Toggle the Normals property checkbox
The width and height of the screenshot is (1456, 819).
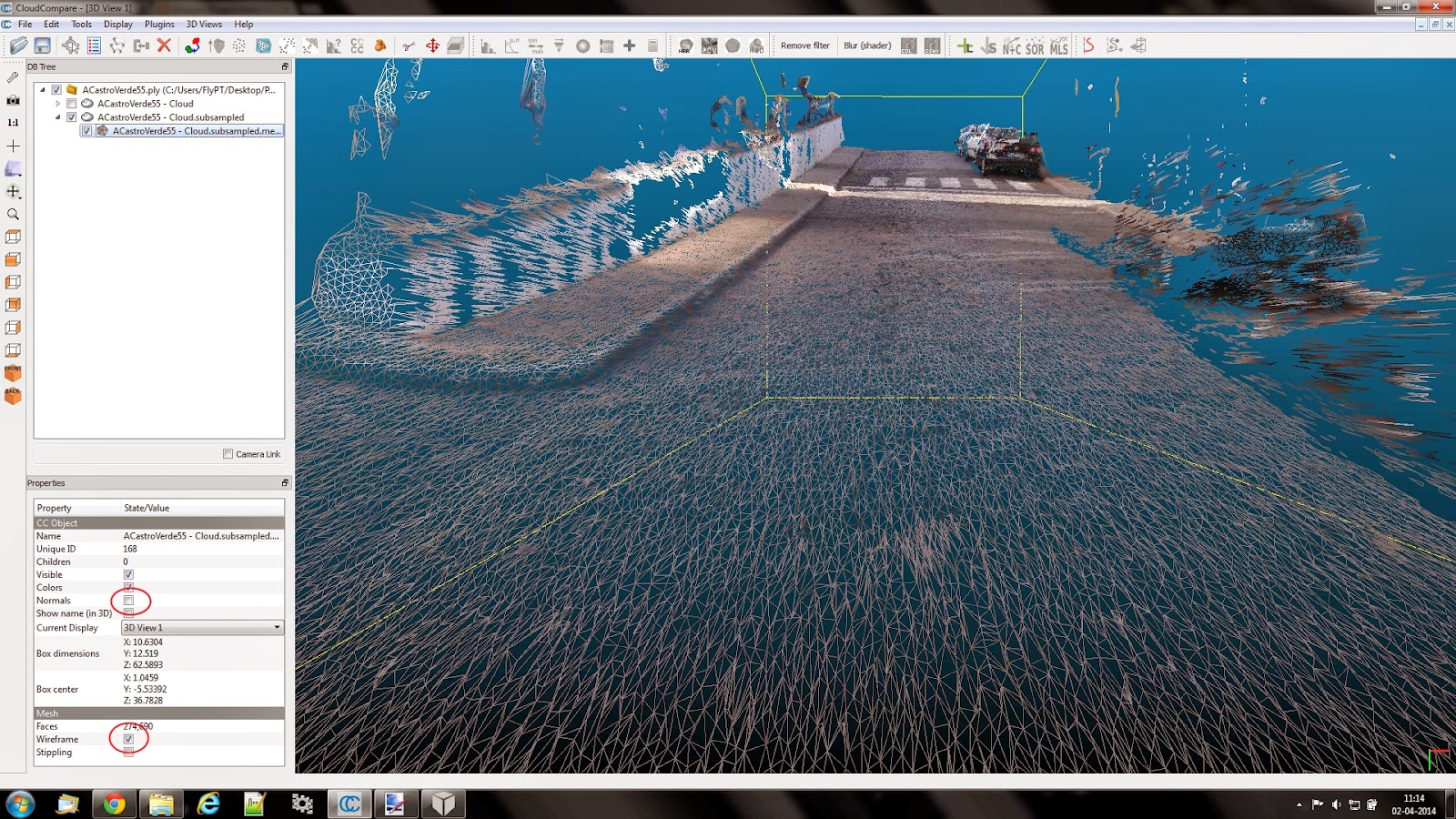tap(128, 601)
